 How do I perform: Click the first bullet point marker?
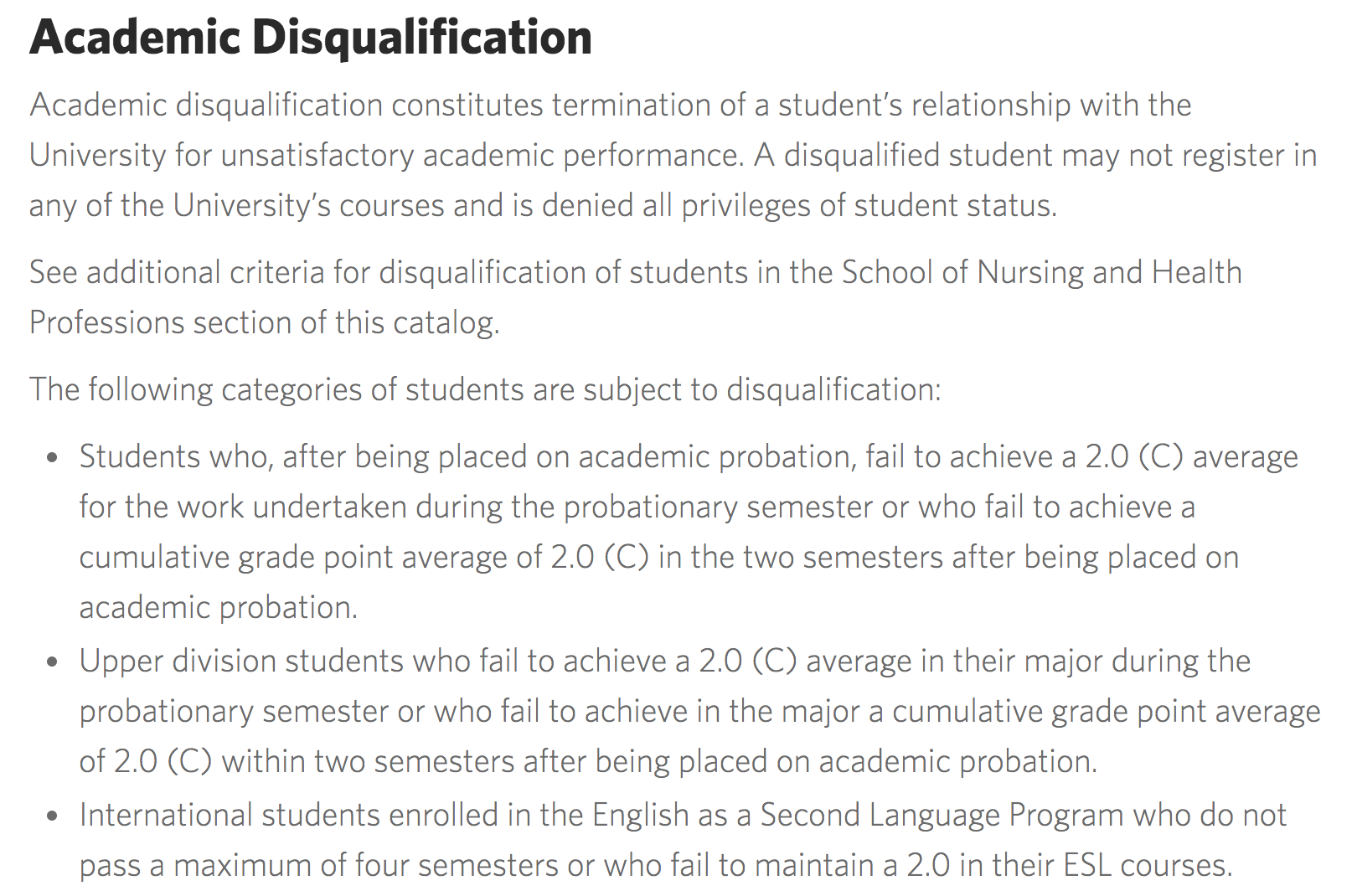[x=53, y=458]
